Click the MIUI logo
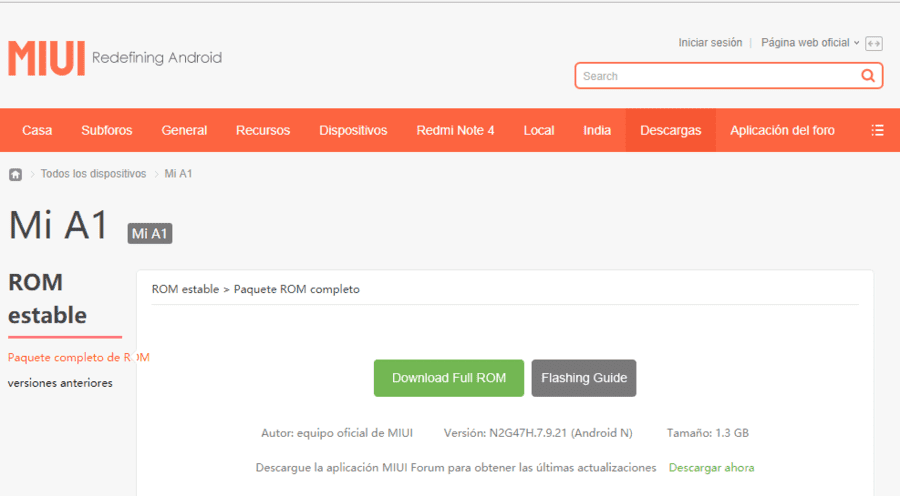Image resolution: width=900 pixels, height=496 pixels. [46, 58]
